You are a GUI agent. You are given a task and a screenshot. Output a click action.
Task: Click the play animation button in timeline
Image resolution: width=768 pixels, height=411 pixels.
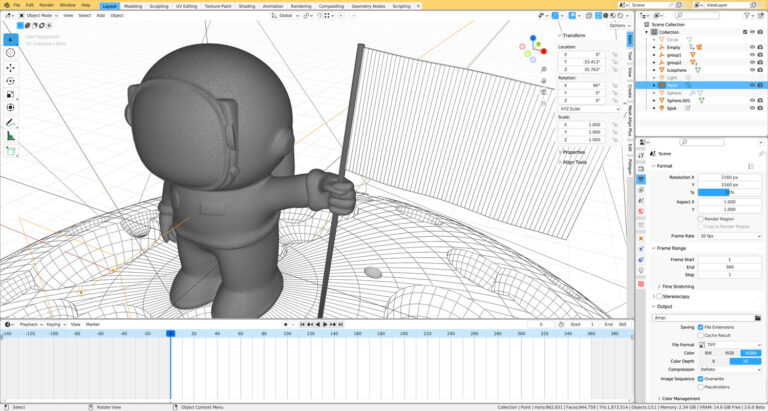(324, 324)
